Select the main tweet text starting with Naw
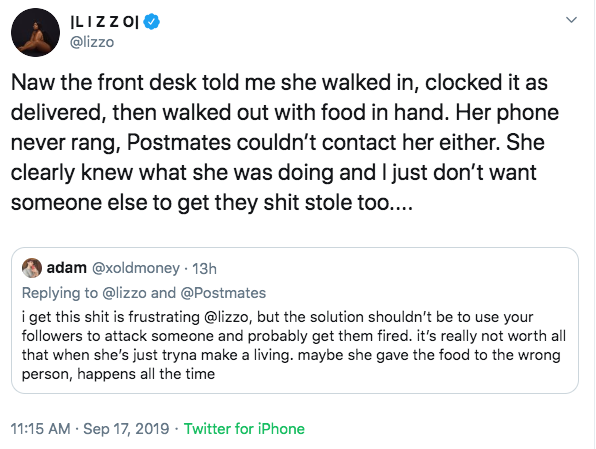The image size is (596, 449). tap(285, 142)
